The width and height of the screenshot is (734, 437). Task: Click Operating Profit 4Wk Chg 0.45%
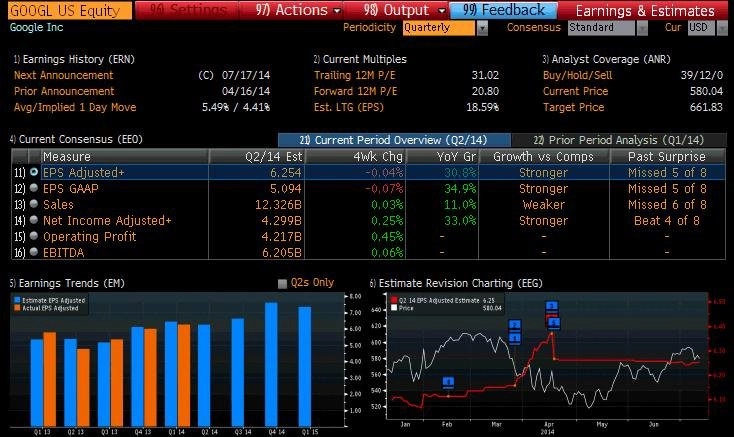click(387, 237)
